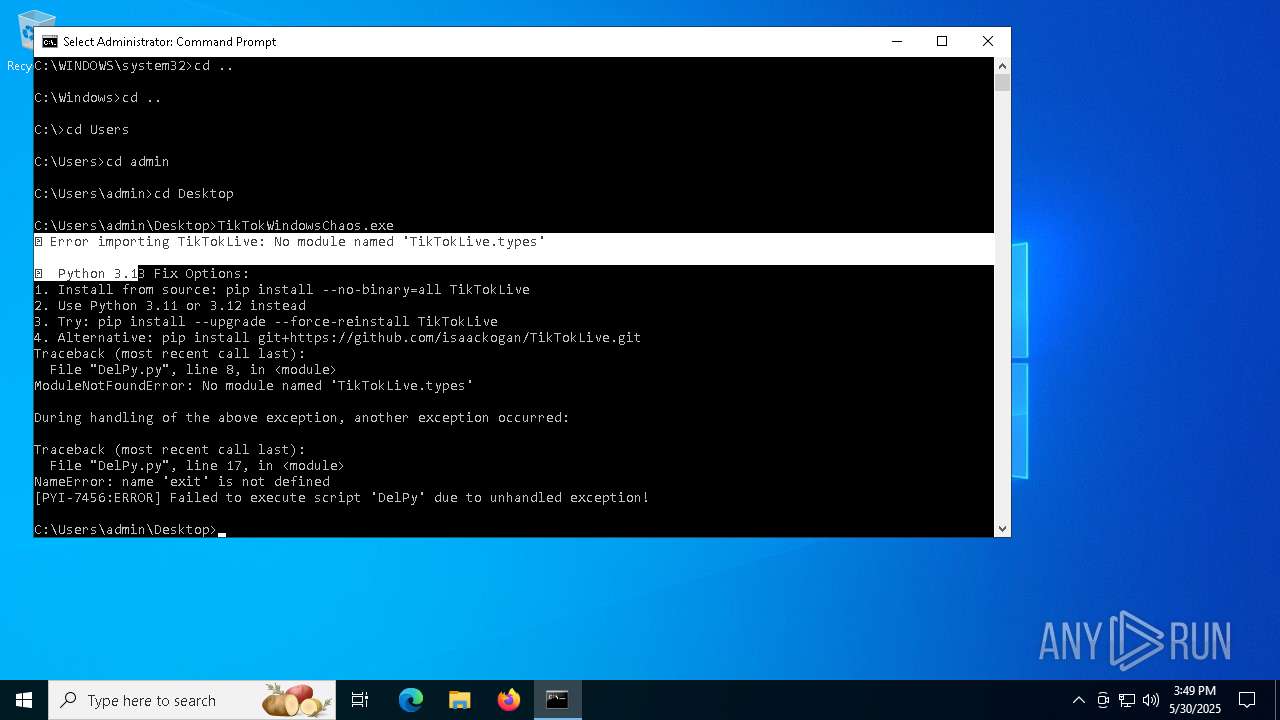Open File Explorer from the taskbar
Image resolution: width=1280 pixels, height=720 pixels.
click(x=459, y=700)
